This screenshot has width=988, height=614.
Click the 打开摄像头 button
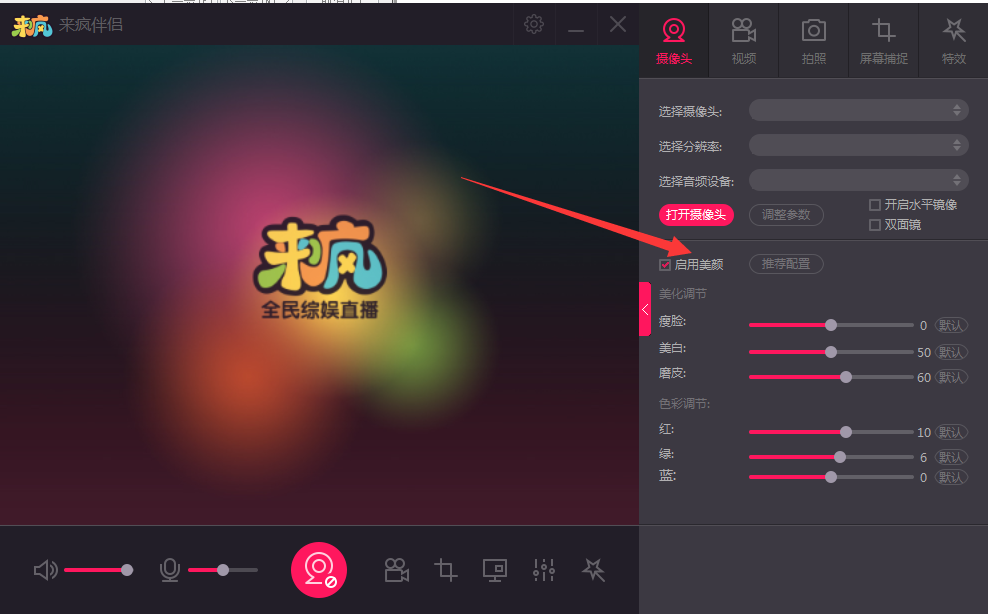696,215
